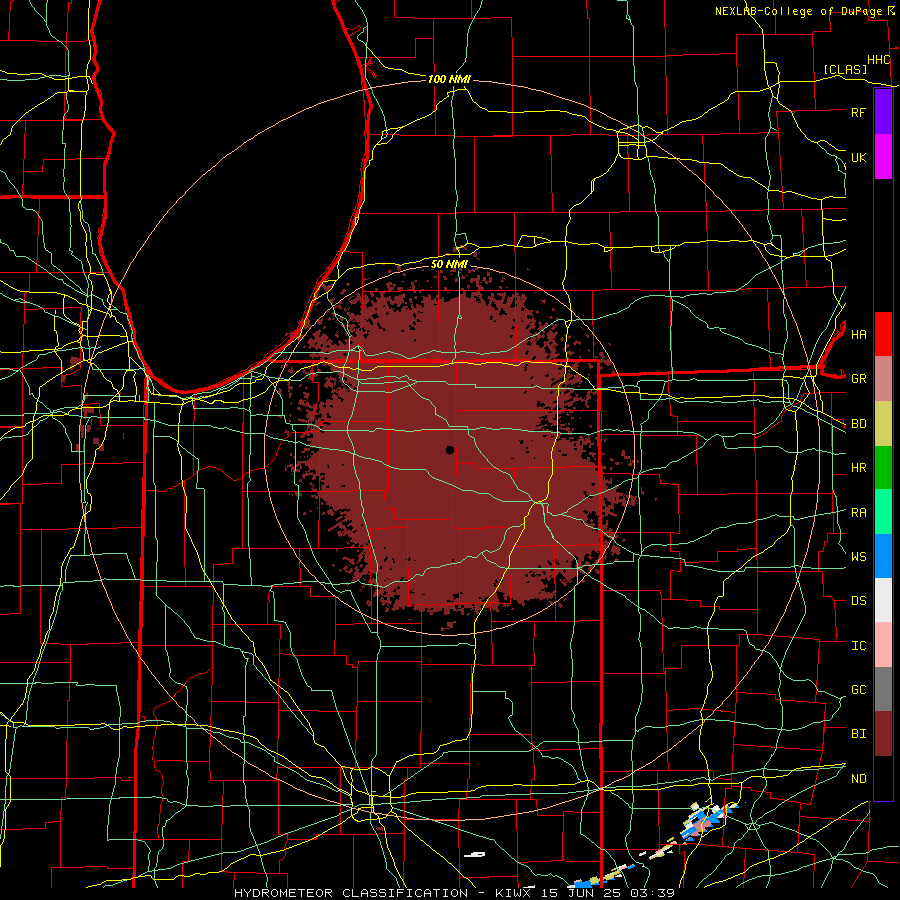
Task: Click the HR legend label
Action: tap(858, 468)
